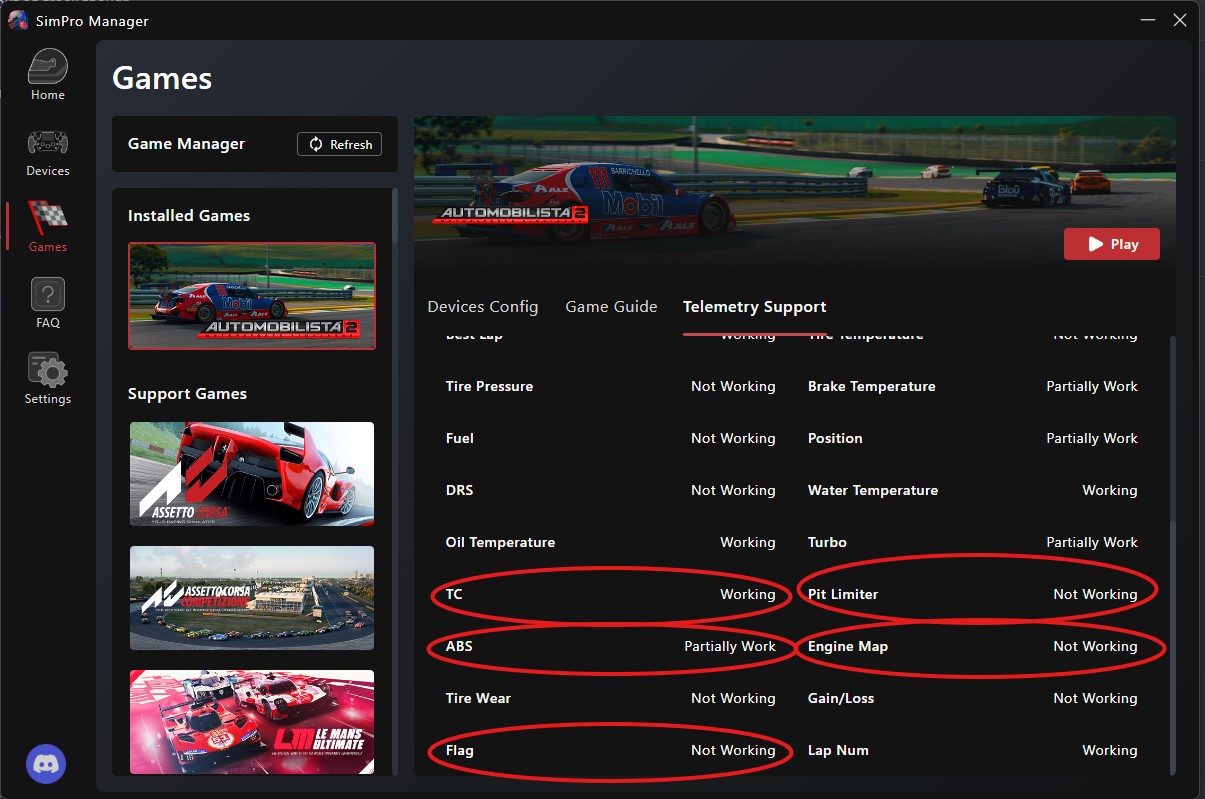Screen dimensions: 1205x799
Task: Click the Pit Limiter label
Action: [x=843, y=594]
